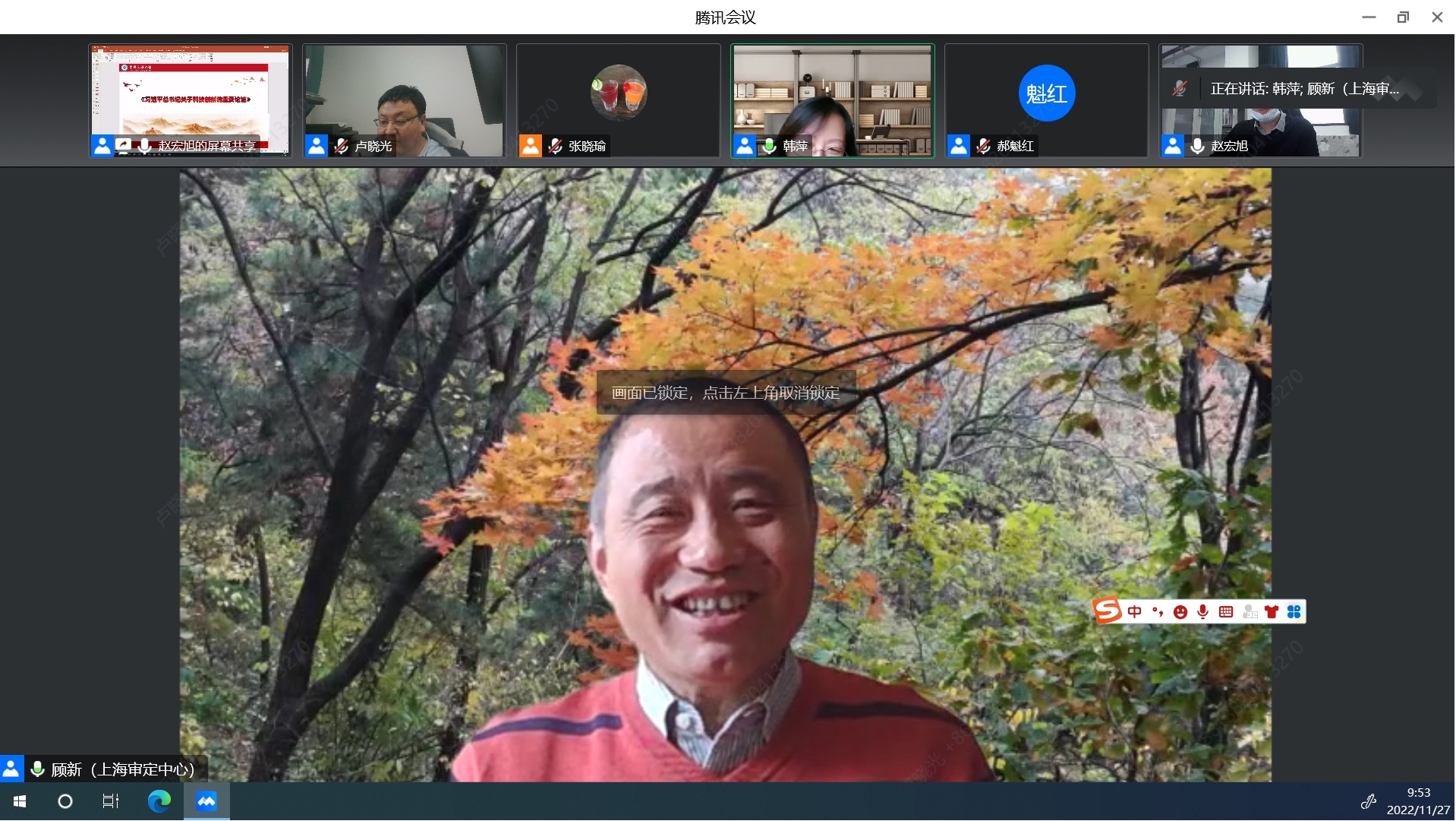The width and height of the screenshot is (1456, 821).
Task: Select 韩萍 video thumbnail
Action: pyautogui.click(x=832, y=99)
